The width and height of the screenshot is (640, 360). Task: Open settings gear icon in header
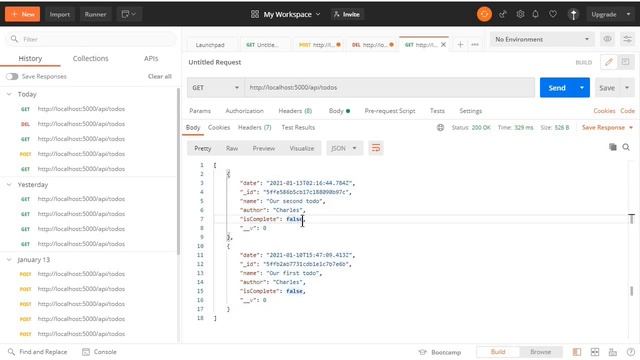tap(520, 14)
